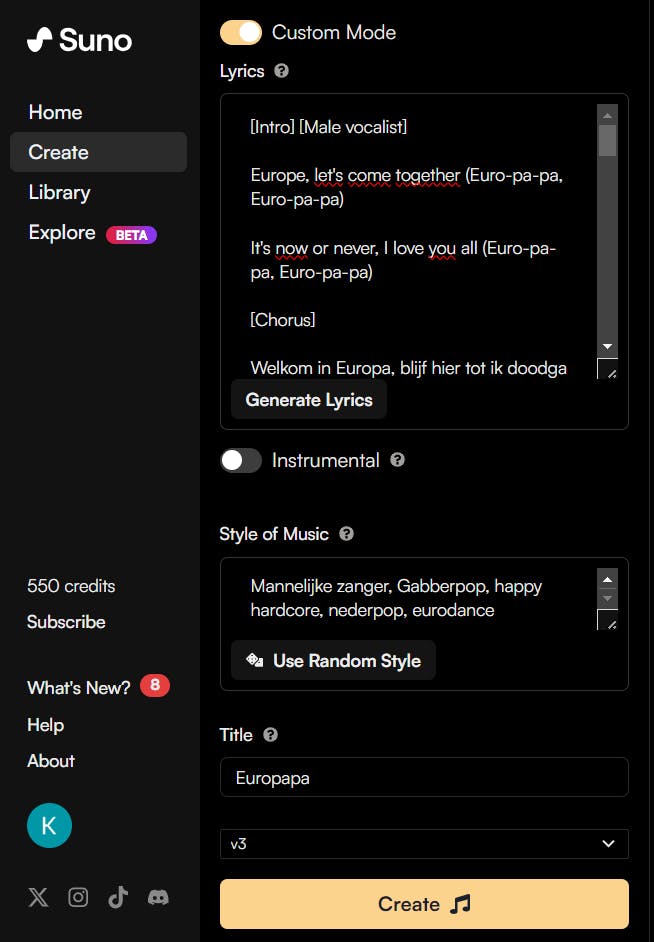Open the X (Twitter) social link
654x942 pixels.
click(x=38, y=898)
